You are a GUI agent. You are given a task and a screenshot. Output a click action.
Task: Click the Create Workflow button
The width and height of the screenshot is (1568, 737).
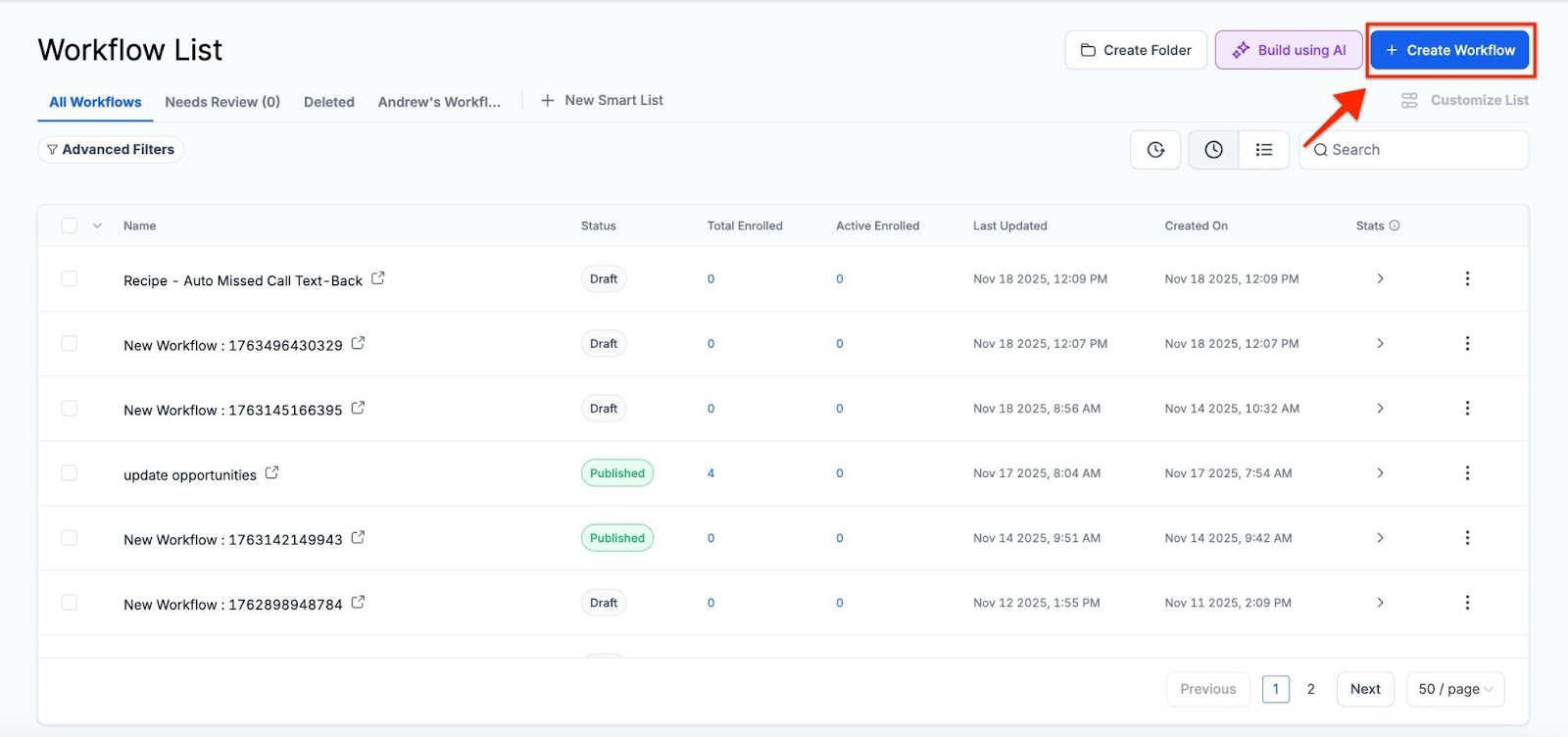pos(1449,50)
